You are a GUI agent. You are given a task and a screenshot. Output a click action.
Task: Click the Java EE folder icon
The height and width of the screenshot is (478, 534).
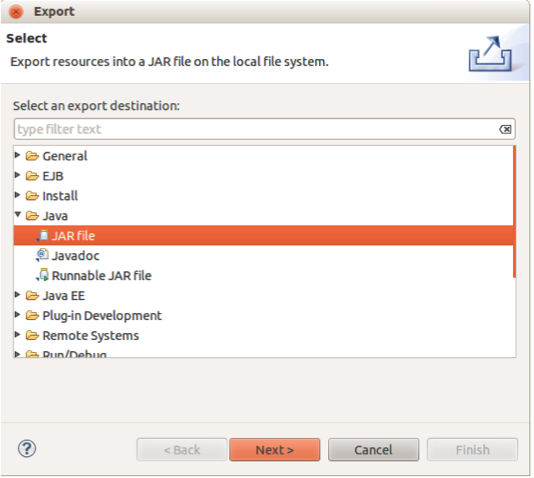point(32,296)
